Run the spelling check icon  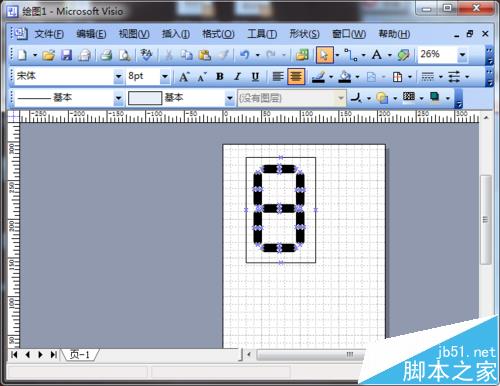click(146, 55)
